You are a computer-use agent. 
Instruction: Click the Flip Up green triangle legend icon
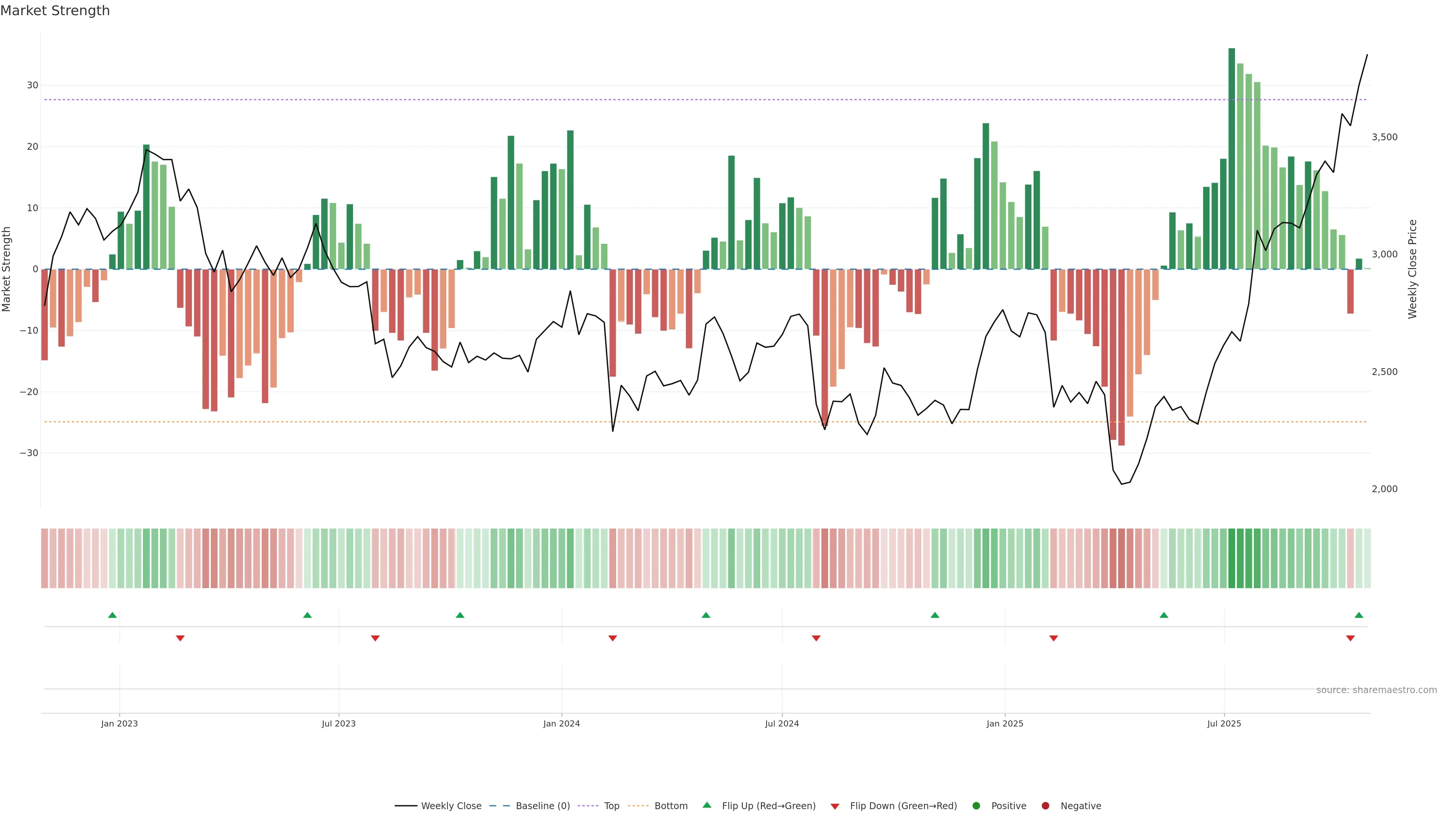tap(706, 805)
